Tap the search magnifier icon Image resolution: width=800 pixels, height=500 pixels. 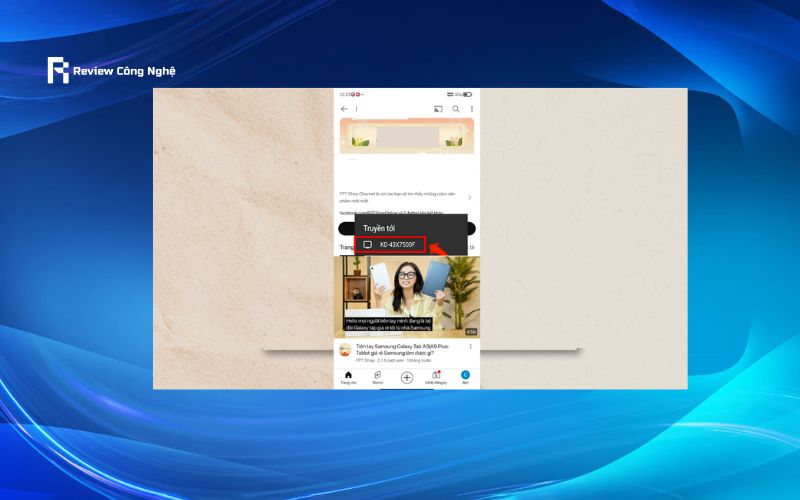[x=456, y=109]
